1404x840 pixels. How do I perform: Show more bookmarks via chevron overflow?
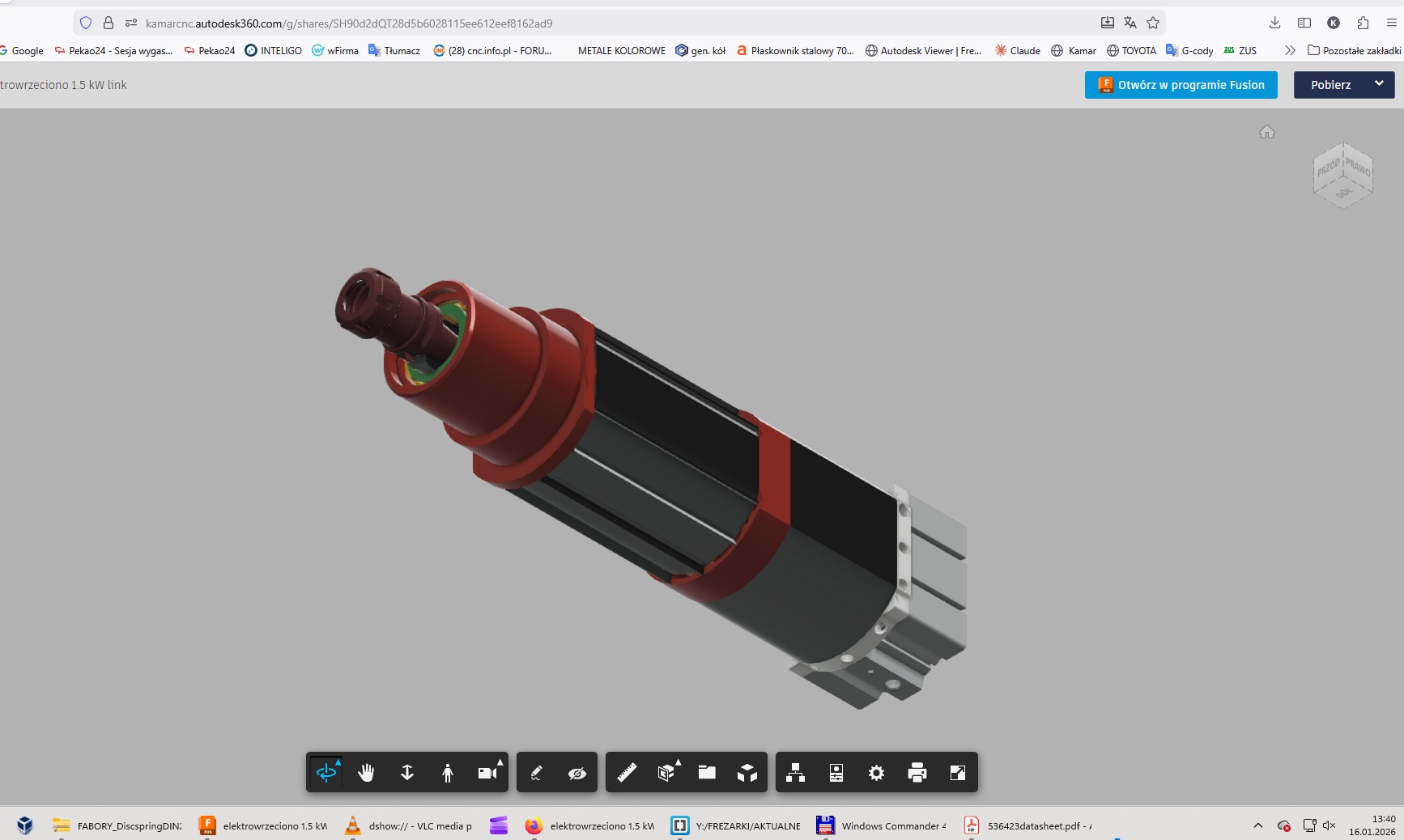[1290, 50]
